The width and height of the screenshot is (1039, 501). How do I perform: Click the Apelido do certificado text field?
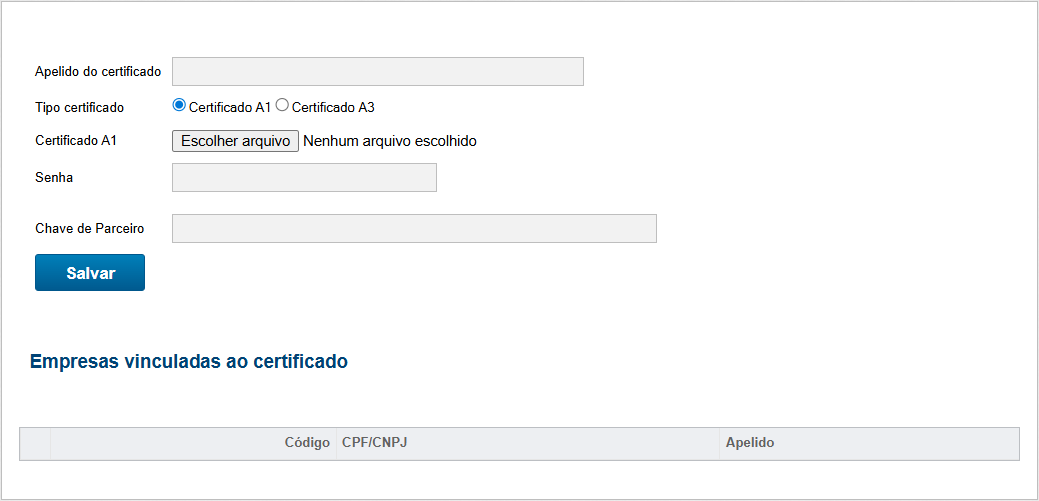[377, 72]
